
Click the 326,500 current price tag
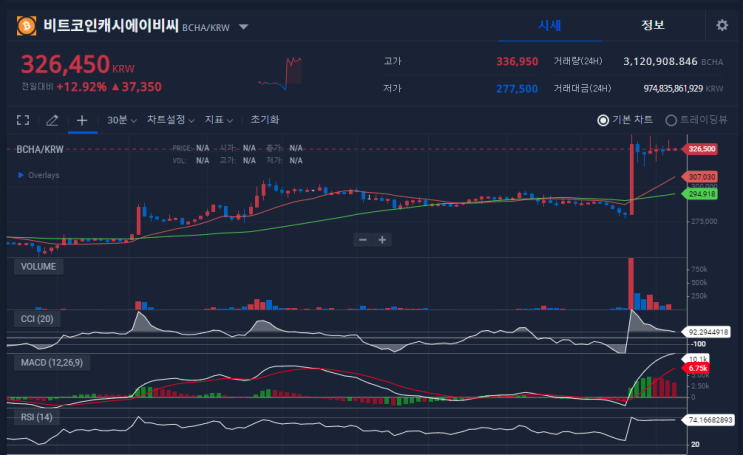point(701,149)
